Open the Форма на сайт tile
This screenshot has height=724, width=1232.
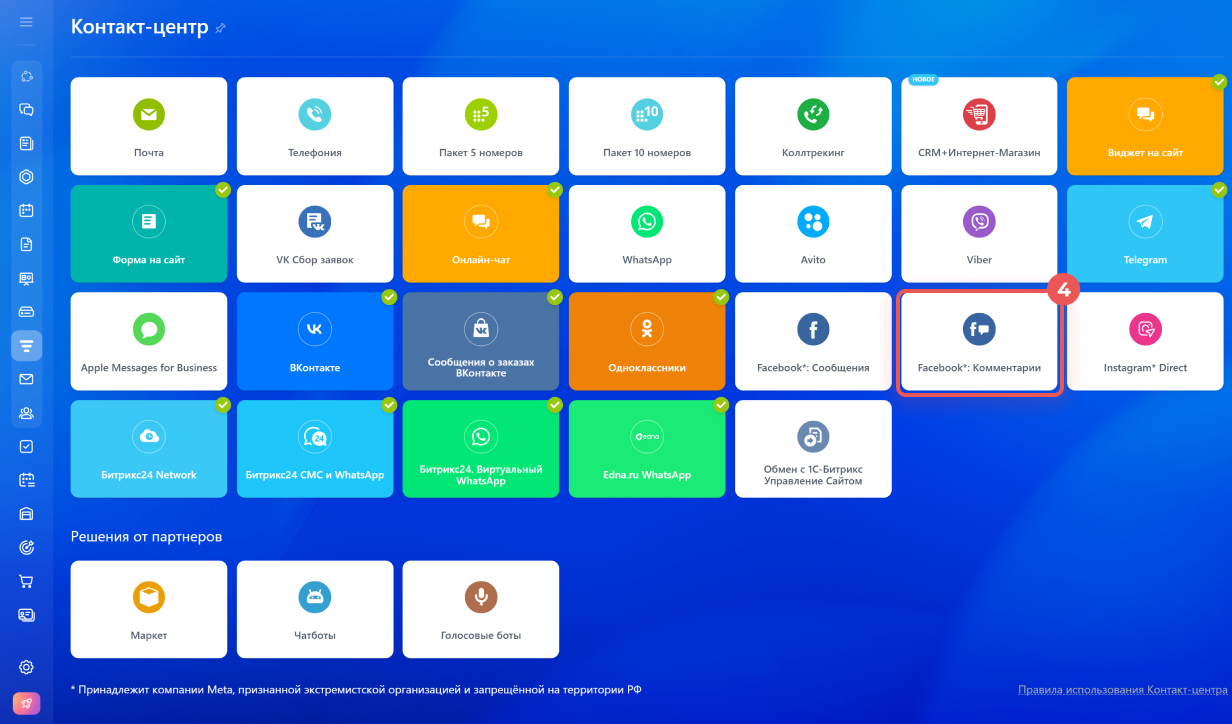(149, 233)
